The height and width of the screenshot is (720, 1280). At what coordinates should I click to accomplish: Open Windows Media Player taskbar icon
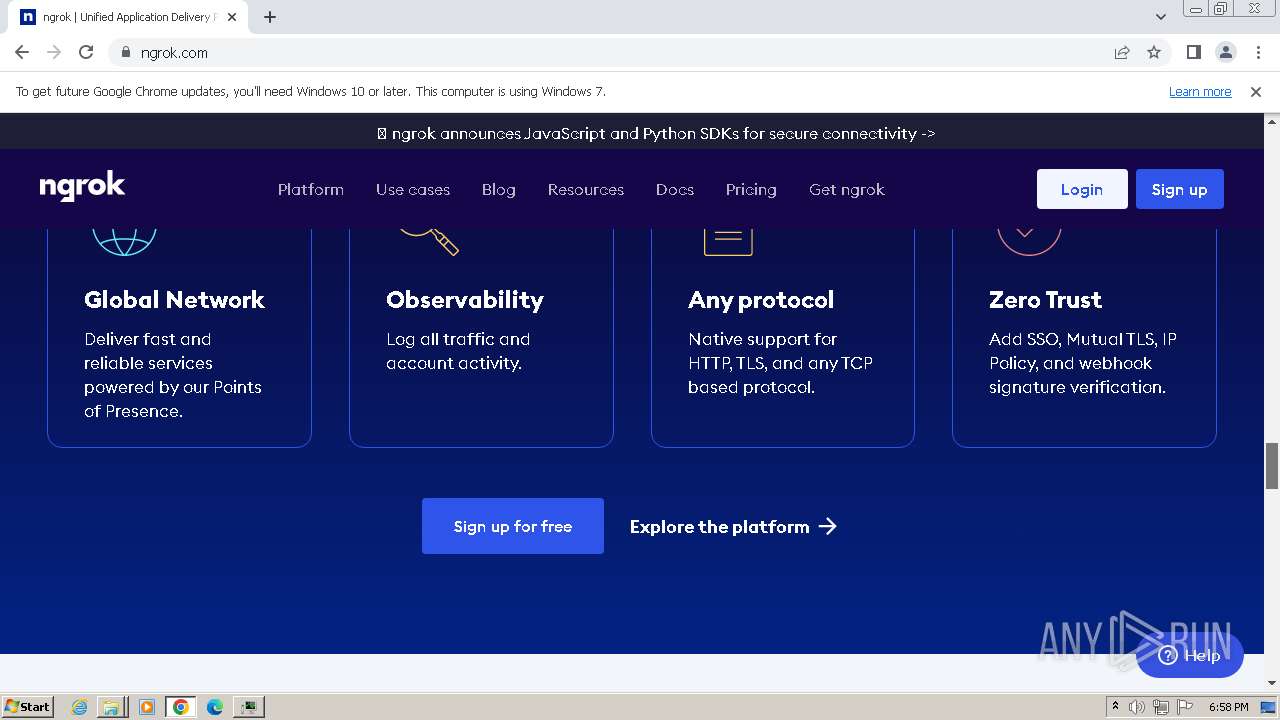(146, 707)
